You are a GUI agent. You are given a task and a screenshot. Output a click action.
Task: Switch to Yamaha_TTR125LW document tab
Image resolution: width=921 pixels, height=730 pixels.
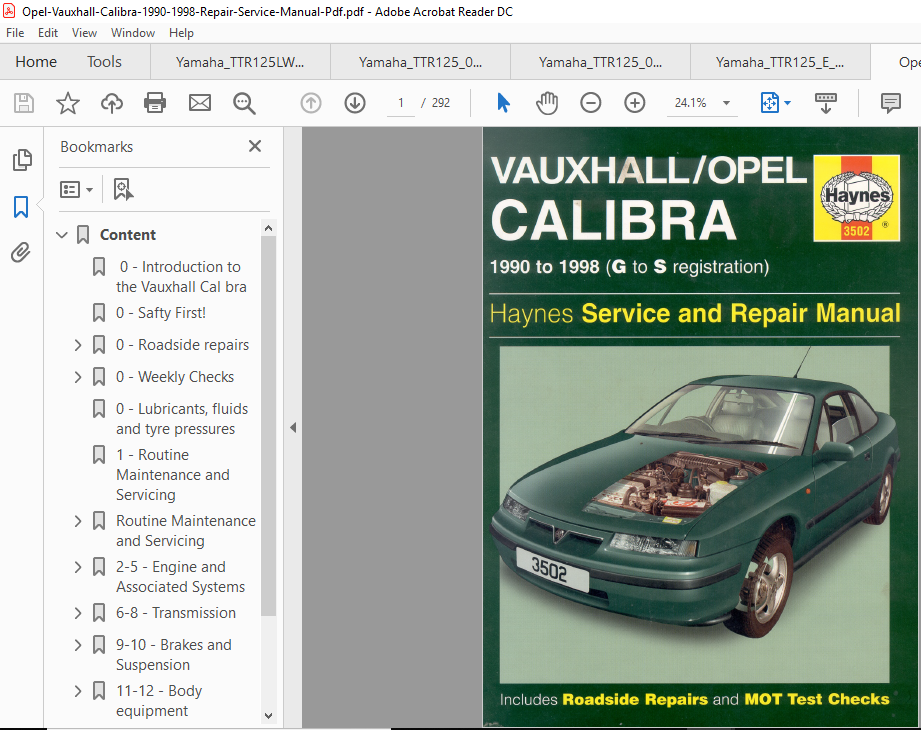pos(240,62)
